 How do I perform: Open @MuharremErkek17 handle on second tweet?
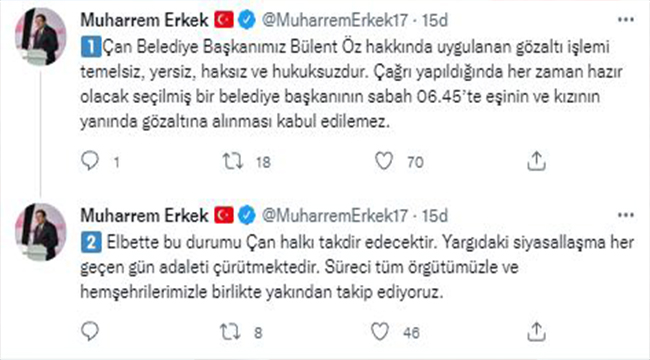pos(335,215)
